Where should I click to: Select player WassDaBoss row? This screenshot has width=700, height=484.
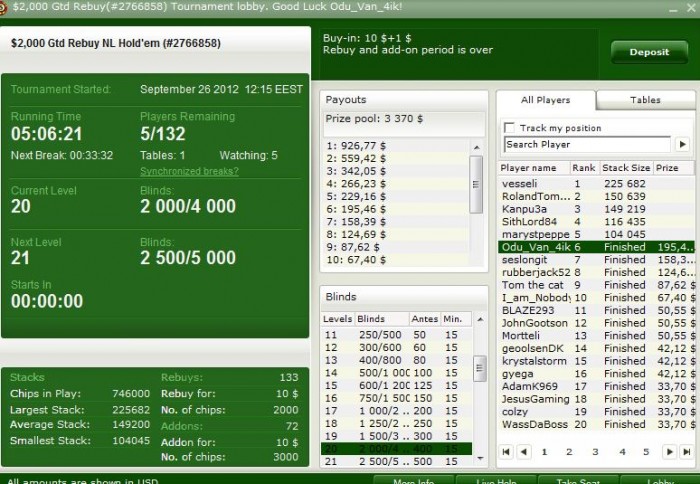(x=596, y=424)
